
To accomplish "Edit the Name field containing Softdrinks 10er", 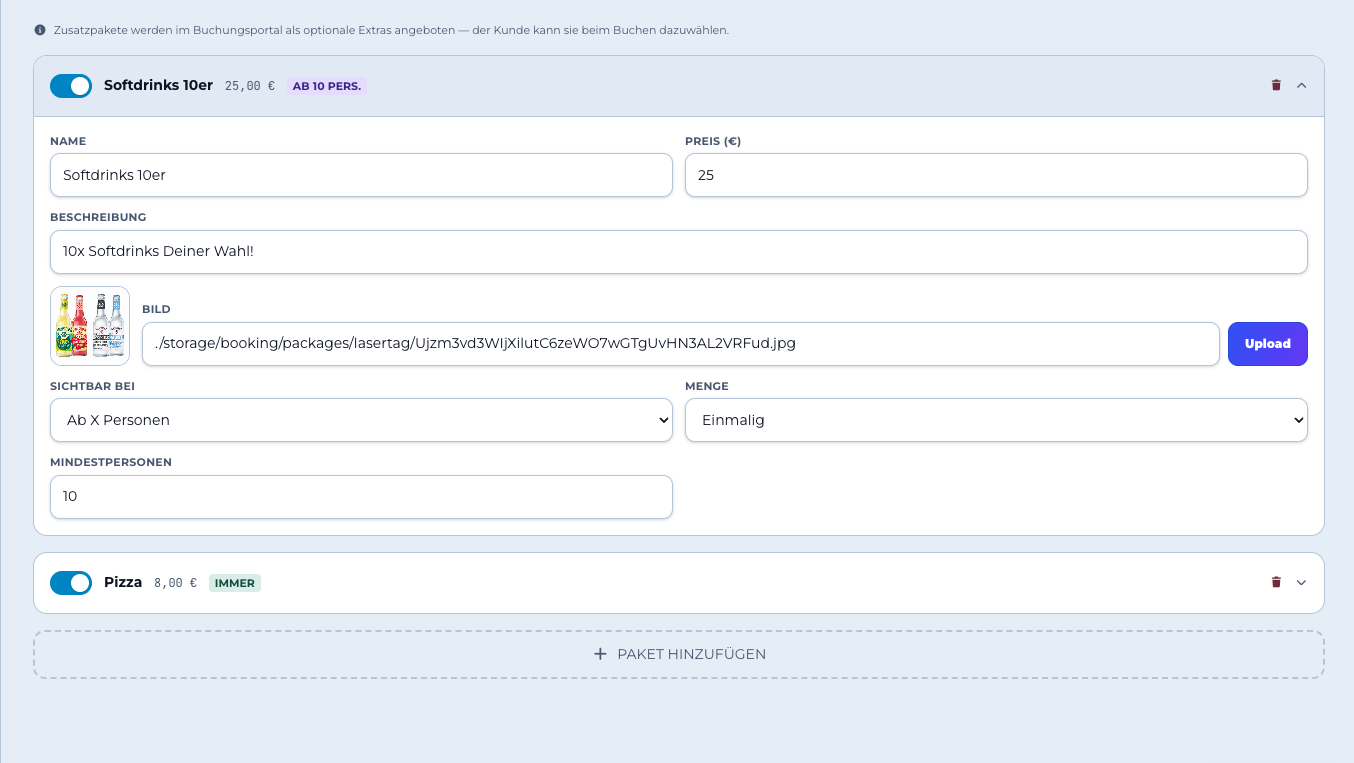I will pos(361,175).
